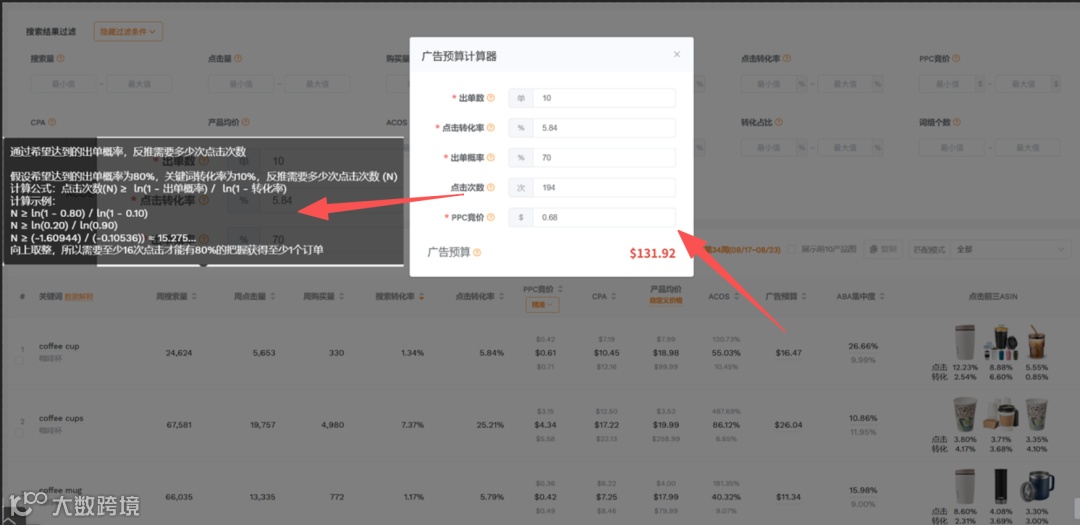The height and width of the screenshot is (525, 1080).
Task: Open 匹配模式 dropdown showing 全部
Action: point(1008,249)
